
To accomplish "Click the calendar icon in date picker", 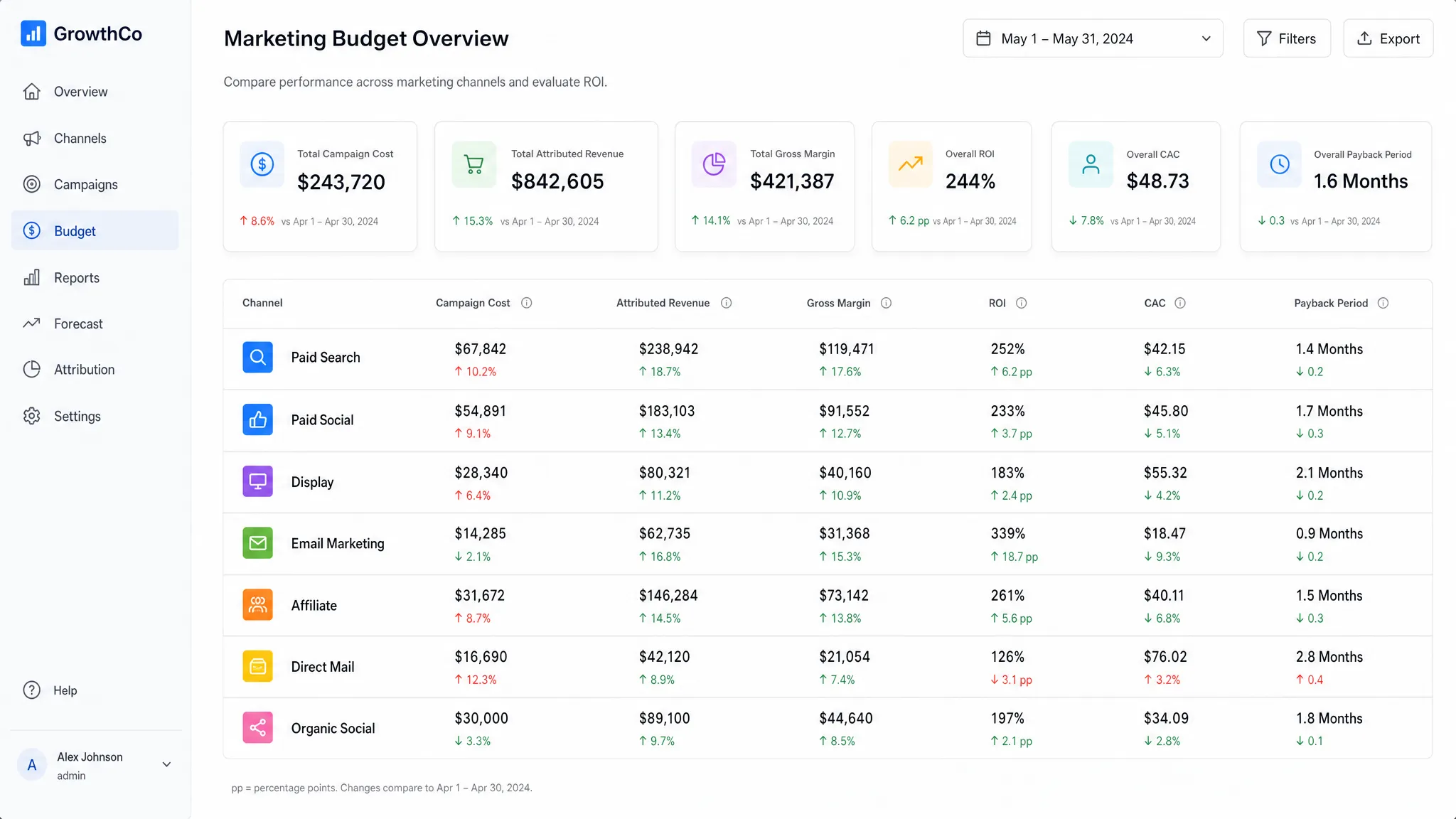I will point(983,38).
